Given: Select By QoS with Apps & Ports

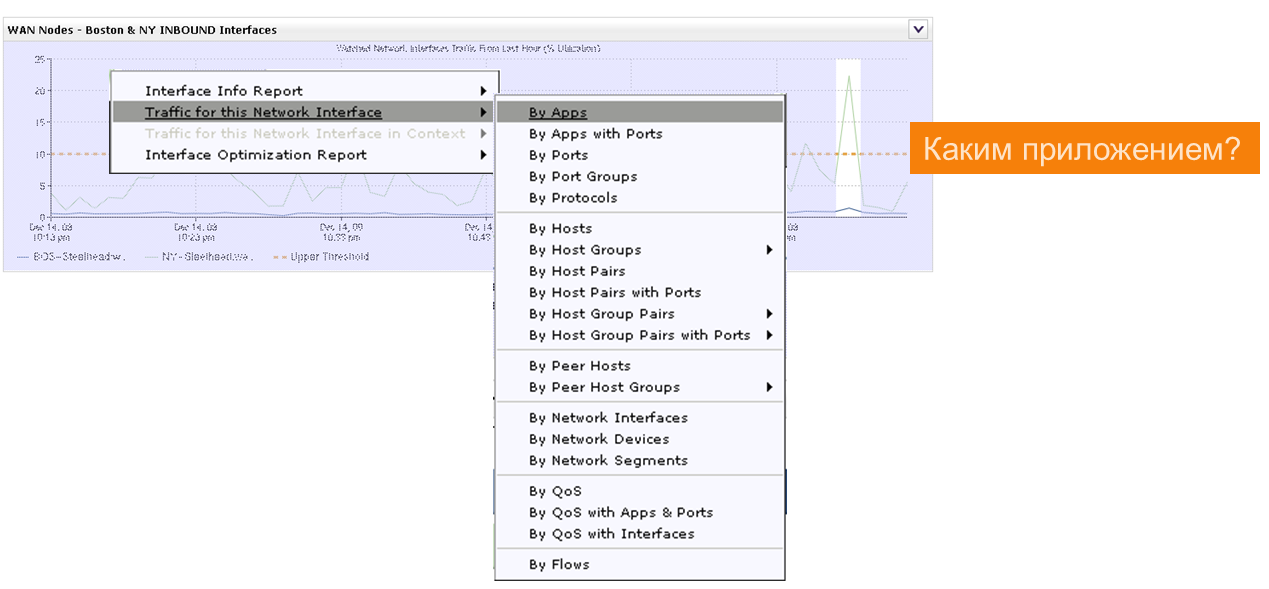Looking at the screenshot, I should (x=620, y=513).
